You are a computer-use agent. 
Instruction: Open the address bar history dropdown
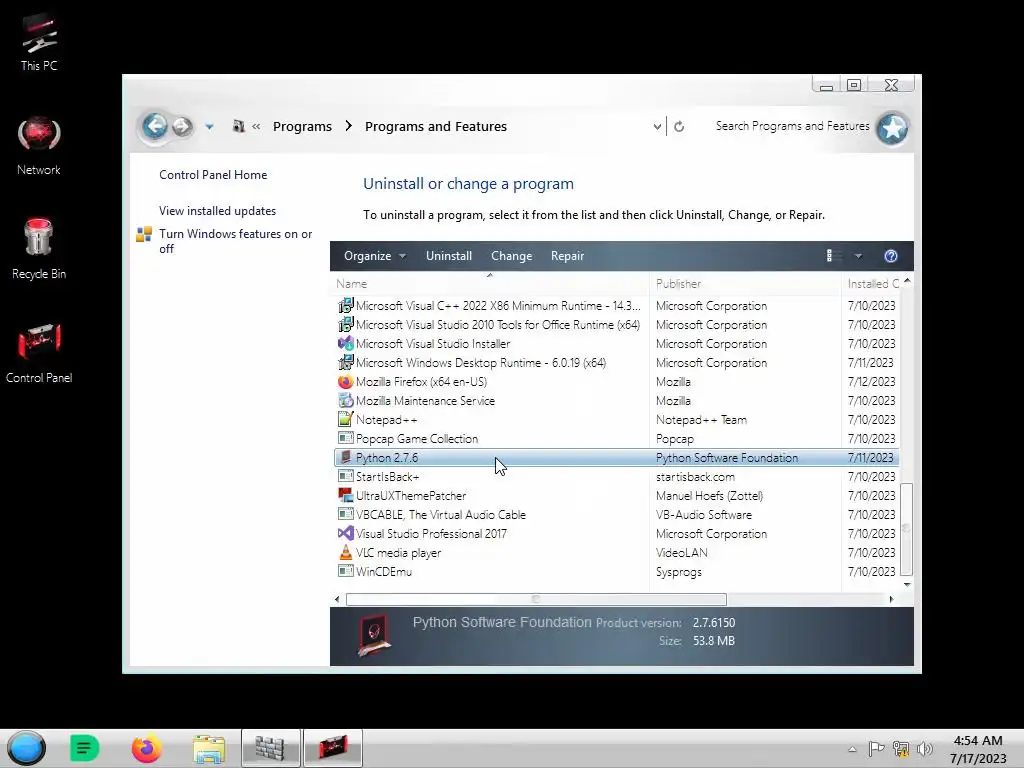click(657, 127)
